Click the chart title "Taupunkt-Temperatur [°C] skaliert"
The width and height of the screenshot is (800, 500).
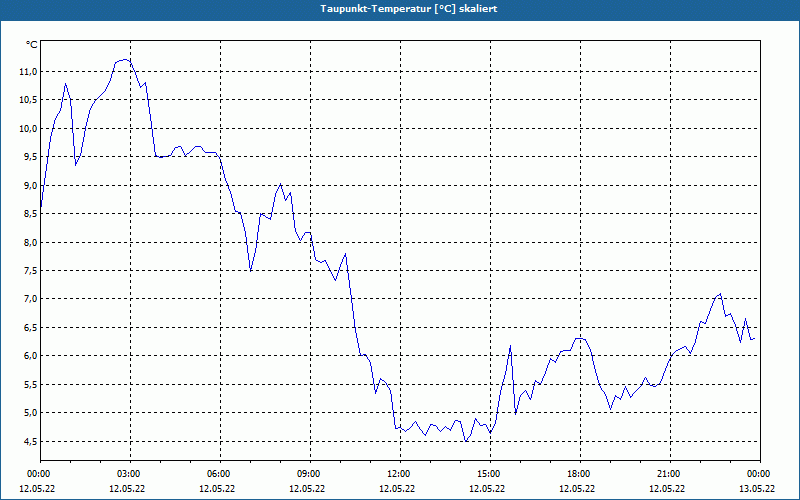(408, 9)
